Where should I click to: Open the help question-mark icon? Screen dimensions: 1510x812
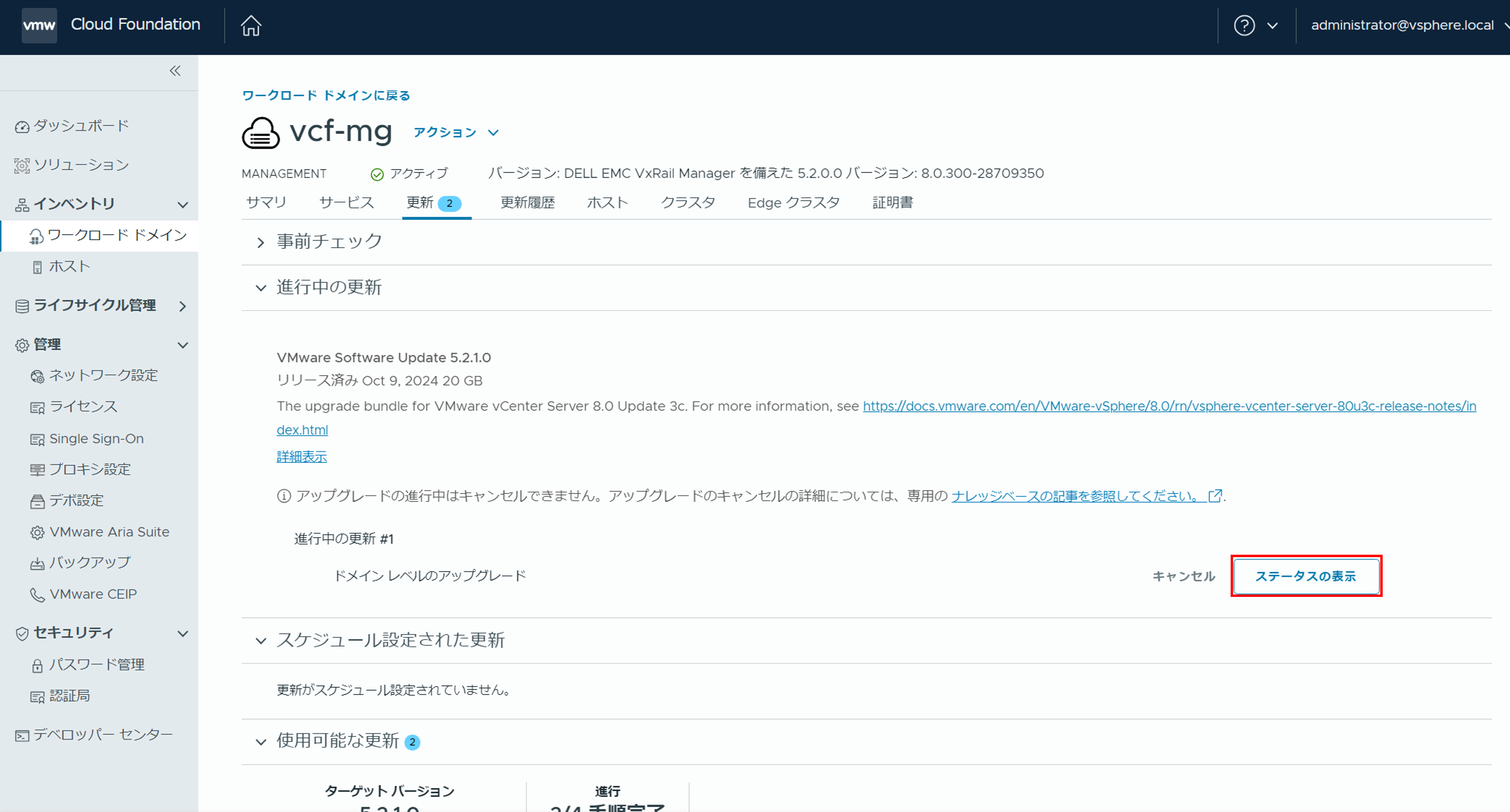click(1244, 25)
